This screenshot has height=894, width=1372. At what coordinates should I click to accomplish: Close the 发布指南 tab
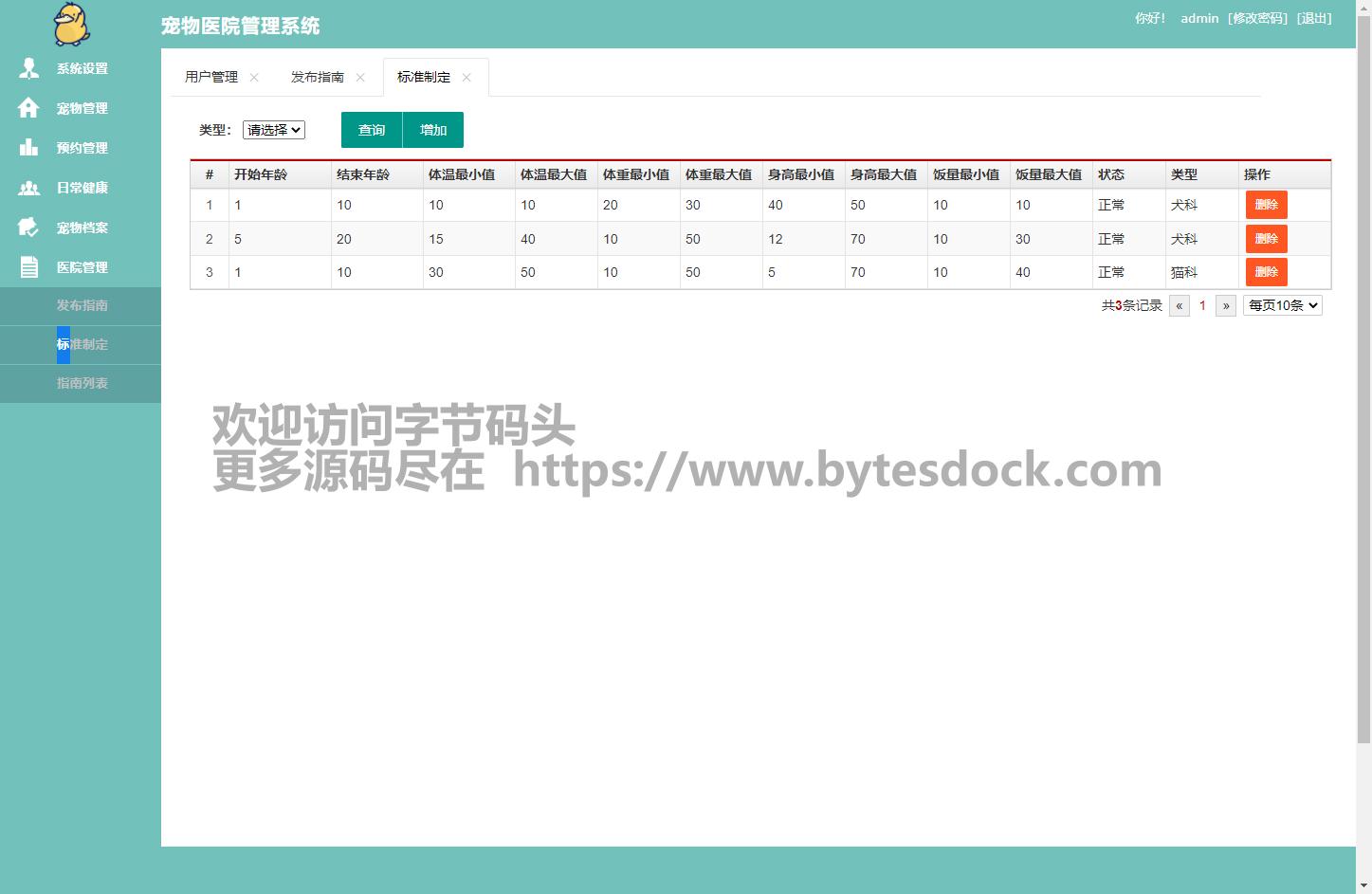click(360, 78)
